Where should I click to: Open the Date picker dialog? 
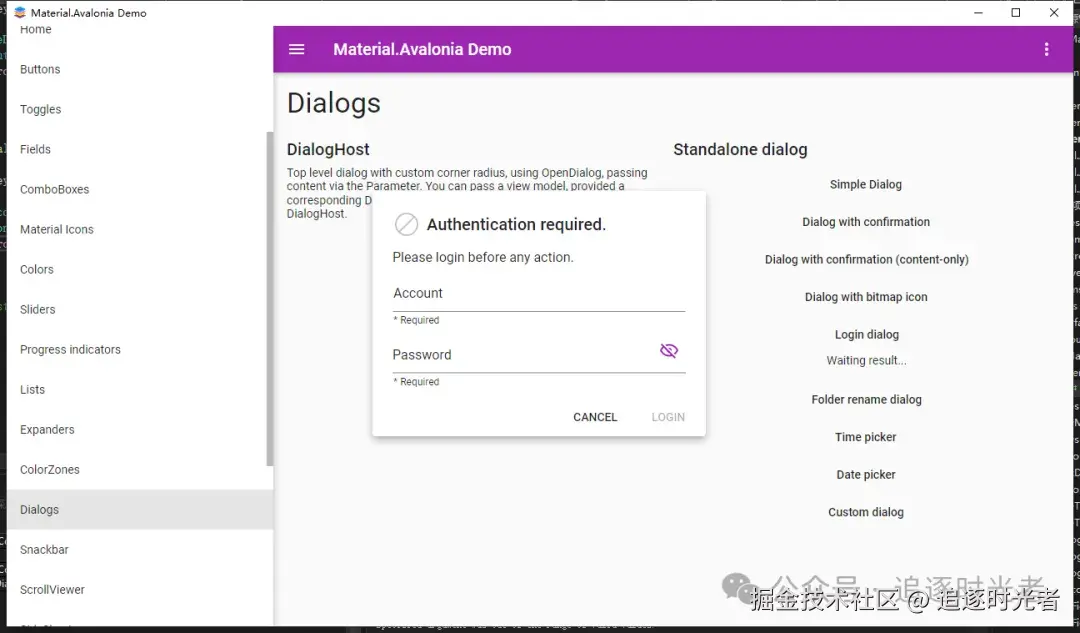coord(866,475)
